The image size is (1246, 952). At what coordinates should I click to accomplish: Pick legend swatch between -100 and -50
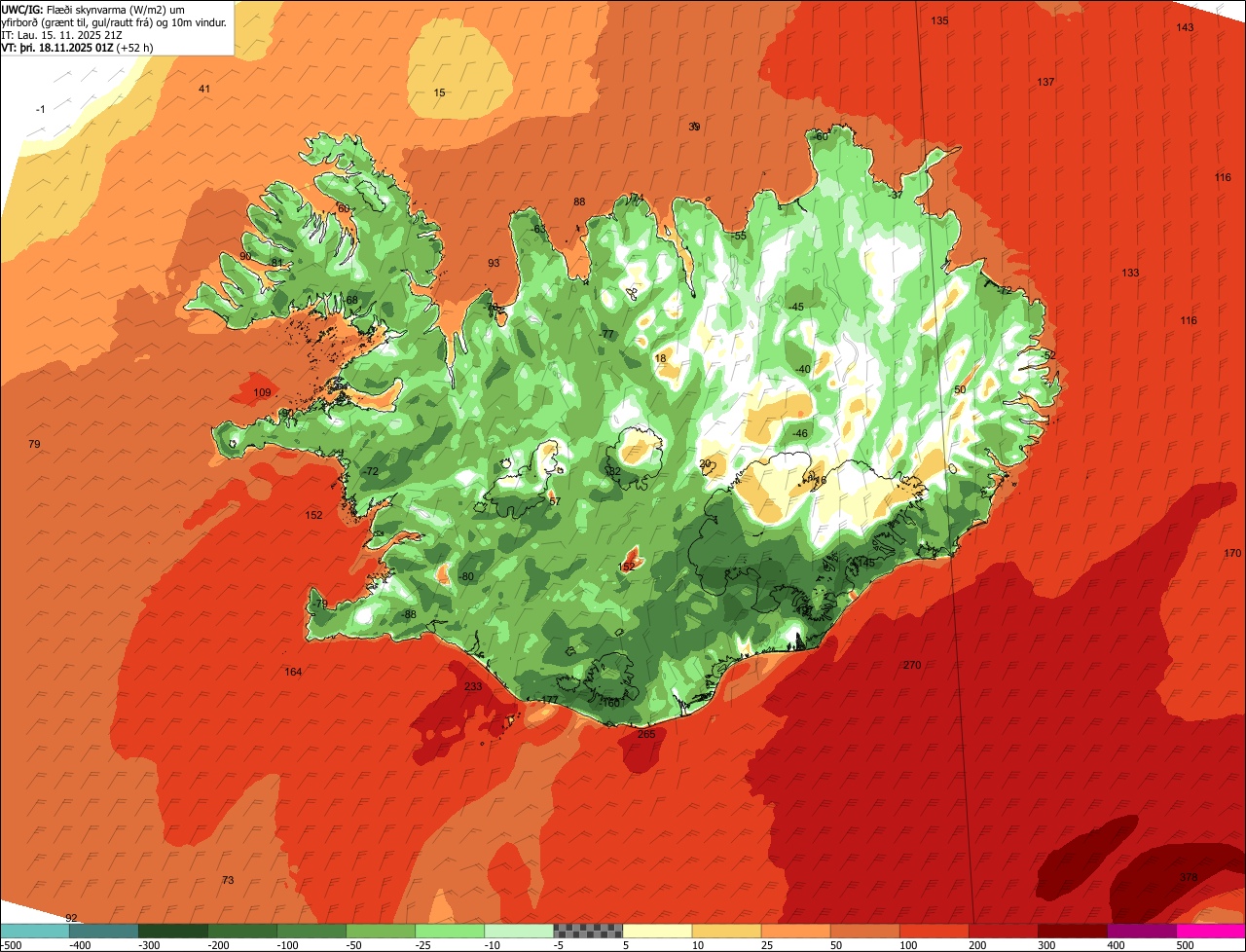[311, 931]
